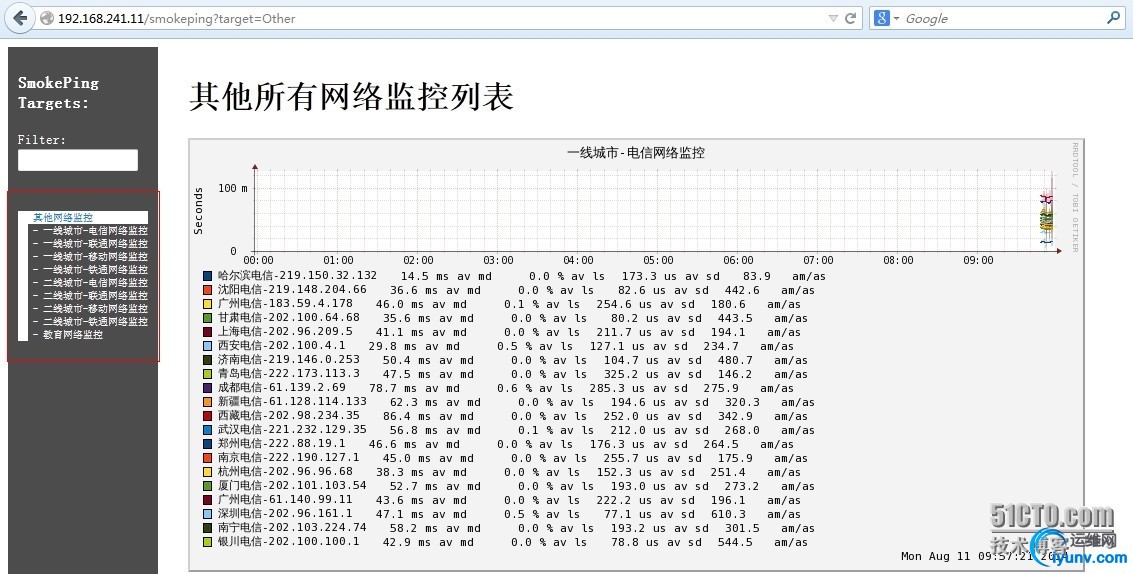The image size is (1133, 574).
Task: Click the graph title 一线城市-电信网络监控
Action: coord(636,153)
